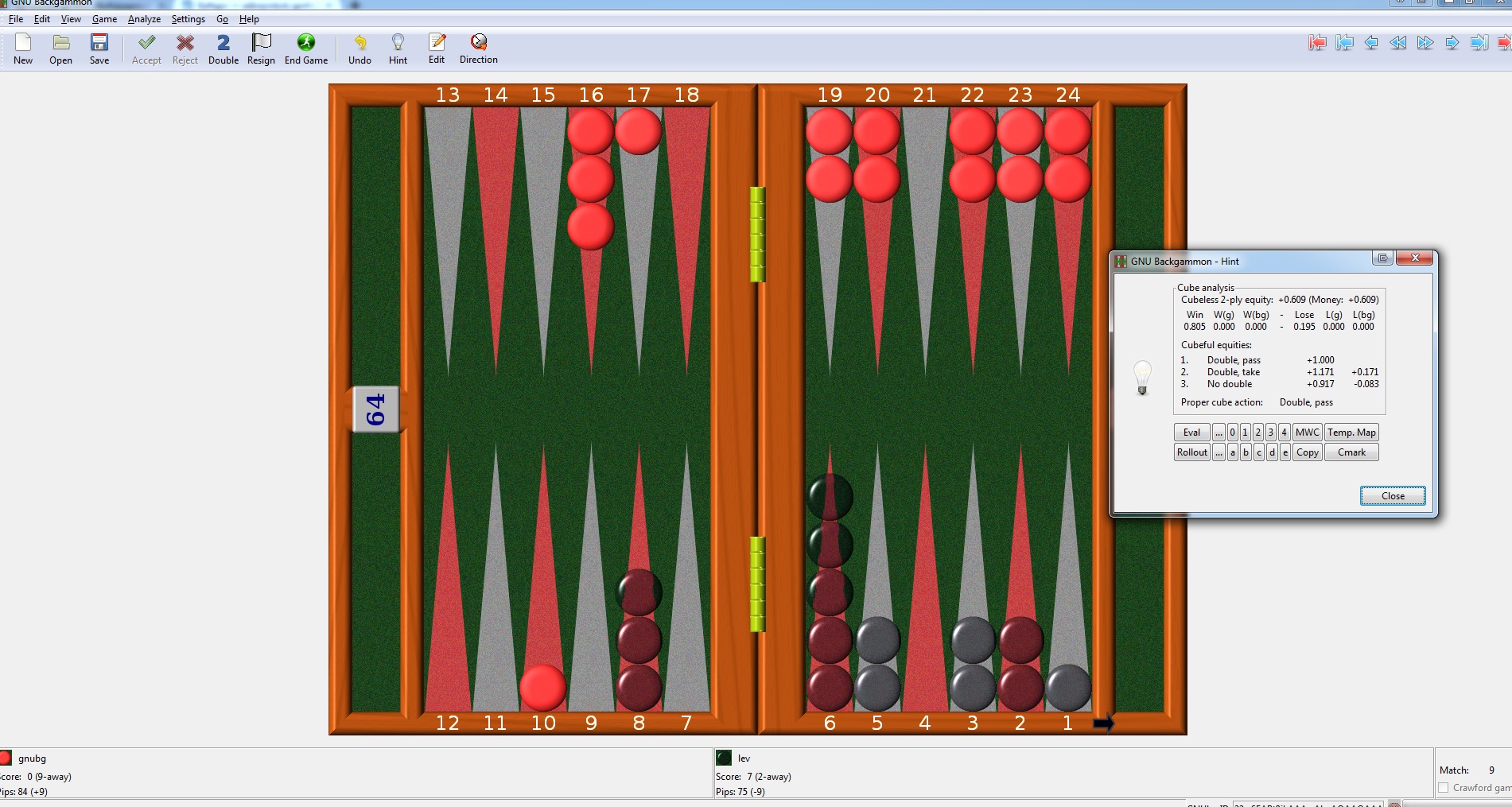Close the Hint dialog with Close button

tap(1393, 496)
